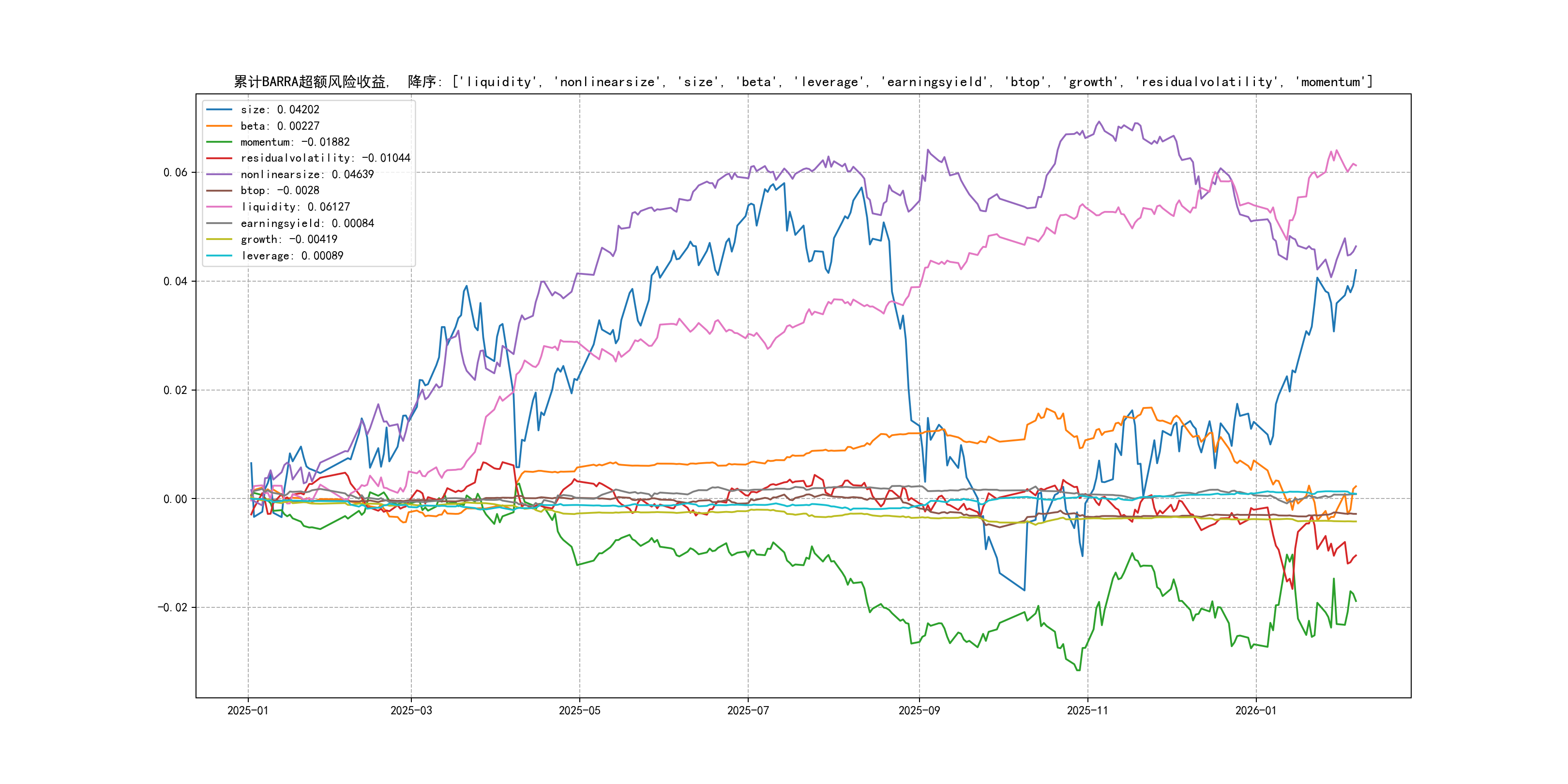This screenshot has width=1568, height=784.
Task: Click the 0.04 y-axis tick label
Action: (x=175, y=281)
